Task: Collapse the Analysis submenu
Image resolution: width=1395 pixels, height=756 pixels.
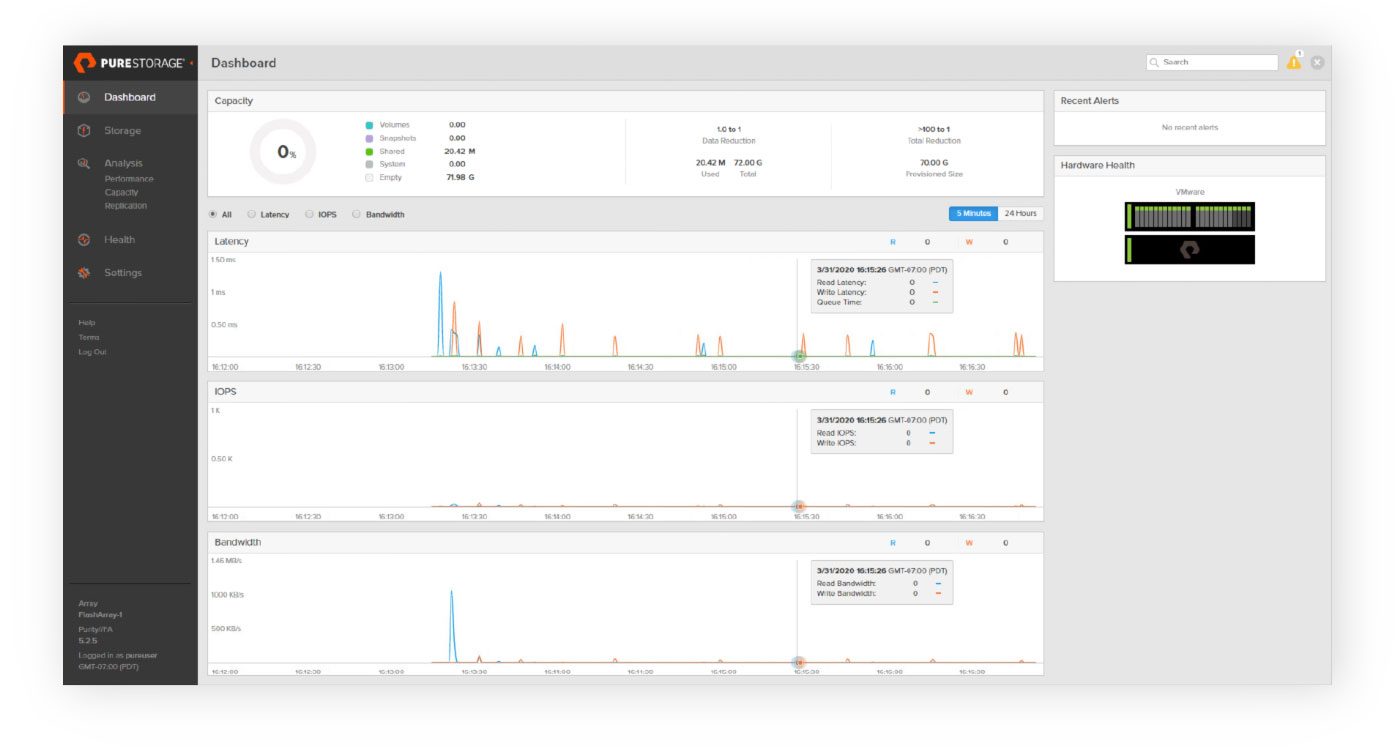Action: tap(123, 162)
